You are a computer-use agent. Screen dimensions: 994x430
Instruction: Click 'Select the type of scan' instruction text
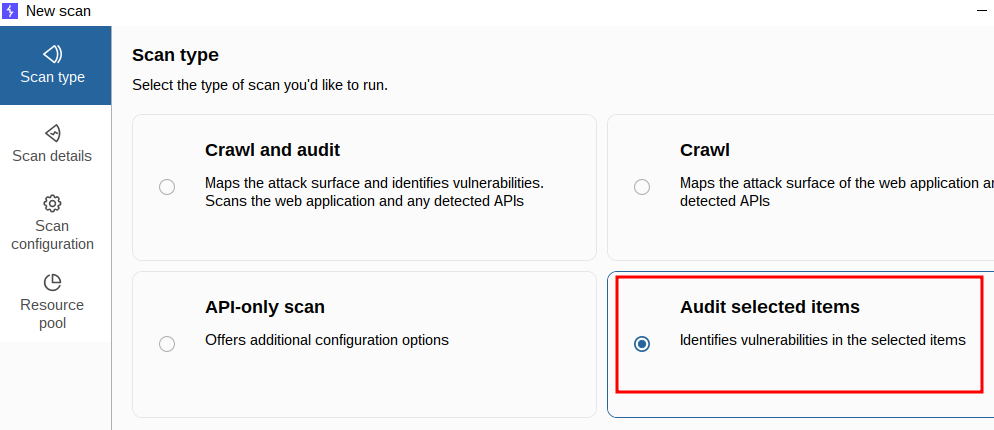click(260, 84)
